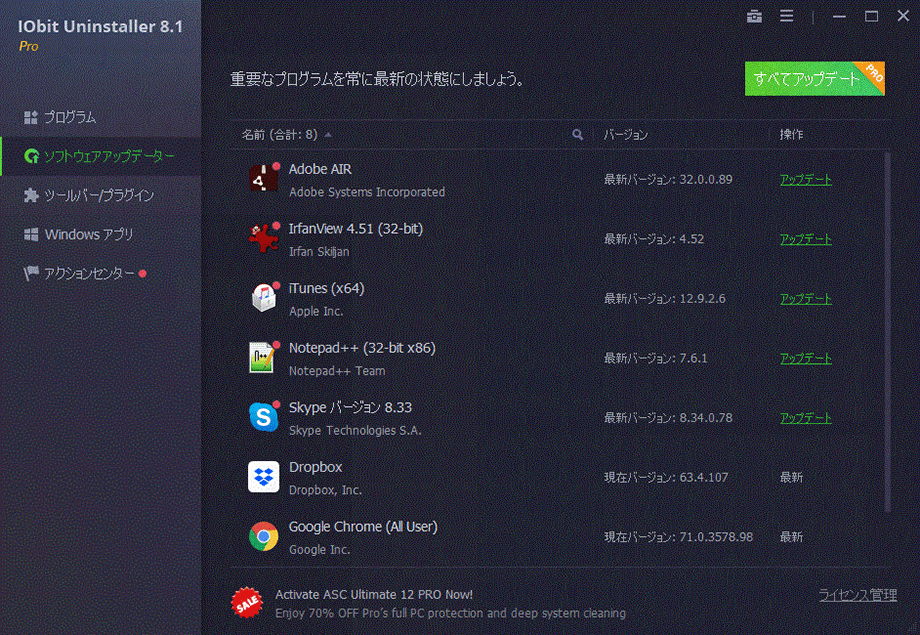
Task: Sort list by 名前 column header
Action: click(279, 135)
